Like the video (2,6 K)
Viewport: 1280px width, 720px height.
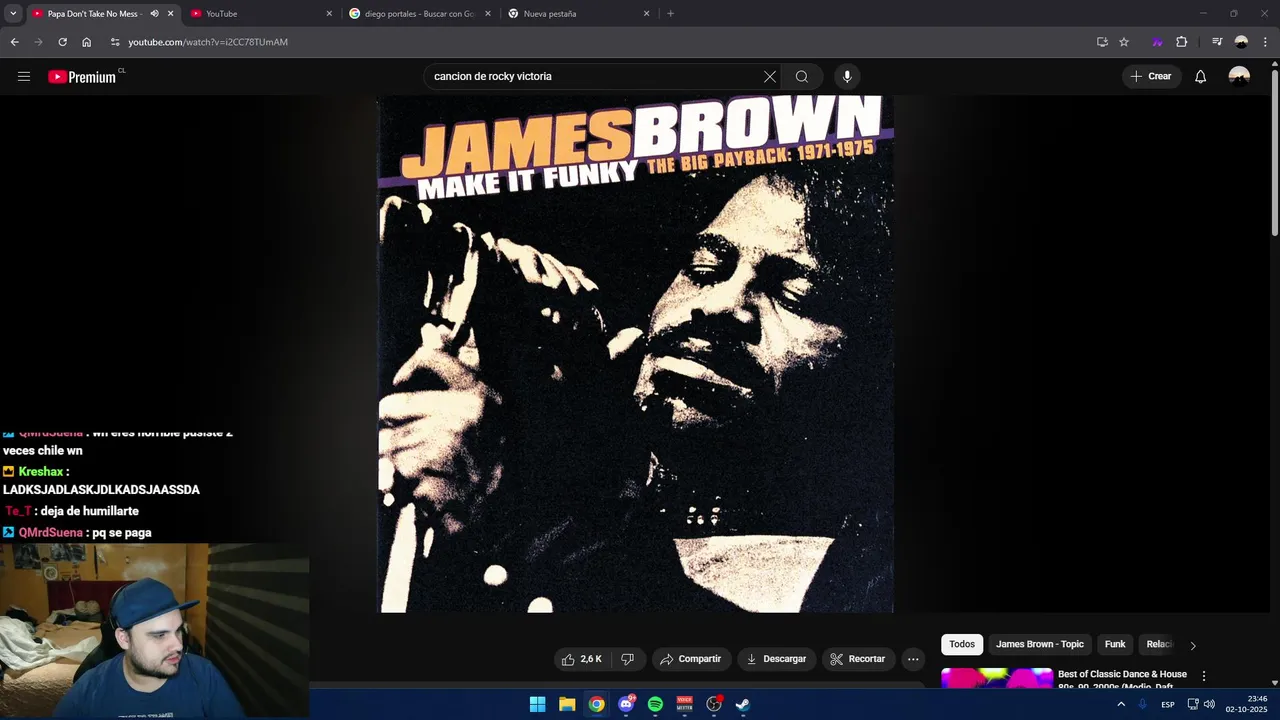(x=581, y=659)
